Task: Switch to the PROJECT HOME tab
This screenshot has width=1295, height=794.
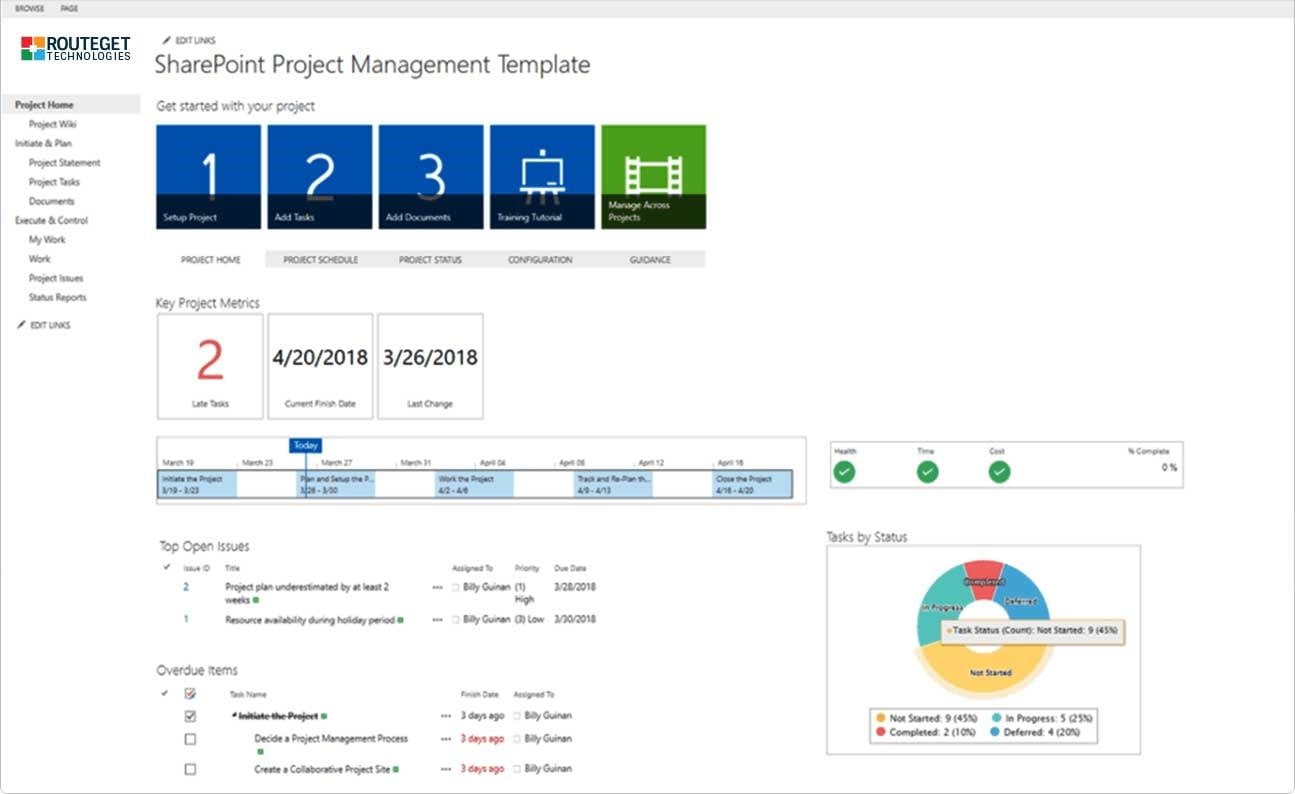Action: [x=211, y=260]
